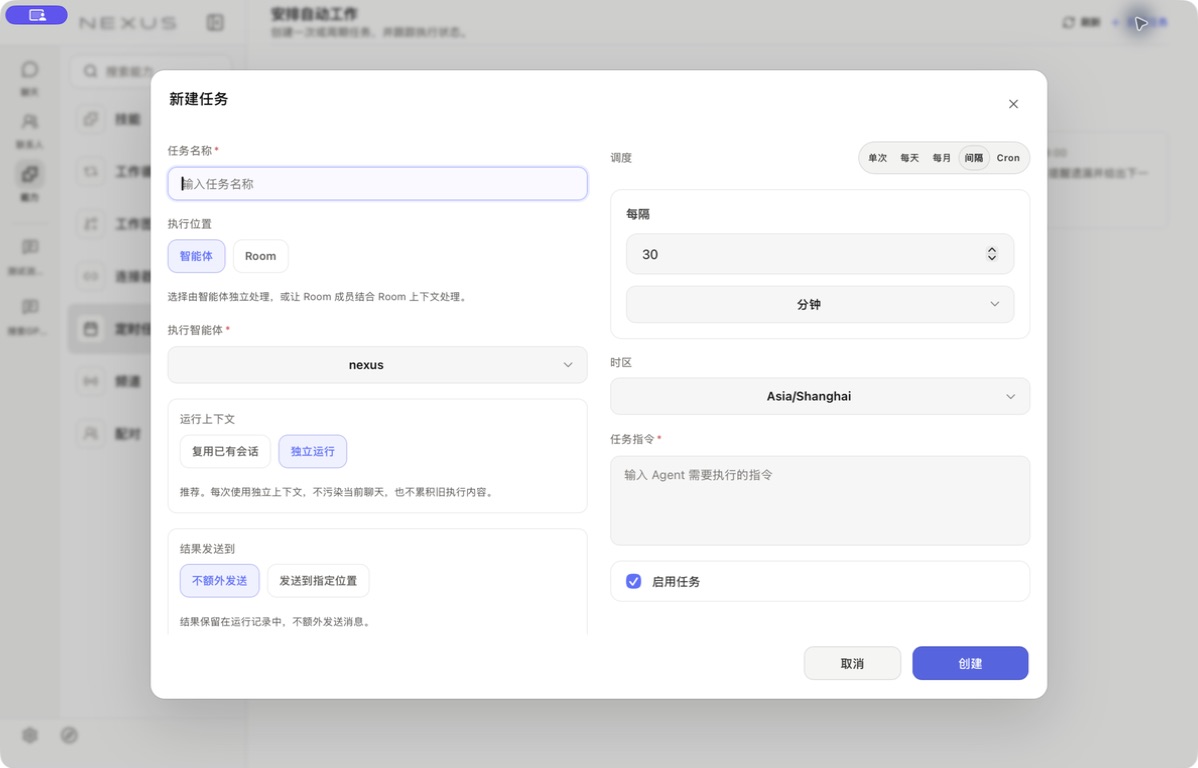The image size is (1198, 768).
Task: Open the 分钟 interval unit dropdown
Action: [820, 304]
